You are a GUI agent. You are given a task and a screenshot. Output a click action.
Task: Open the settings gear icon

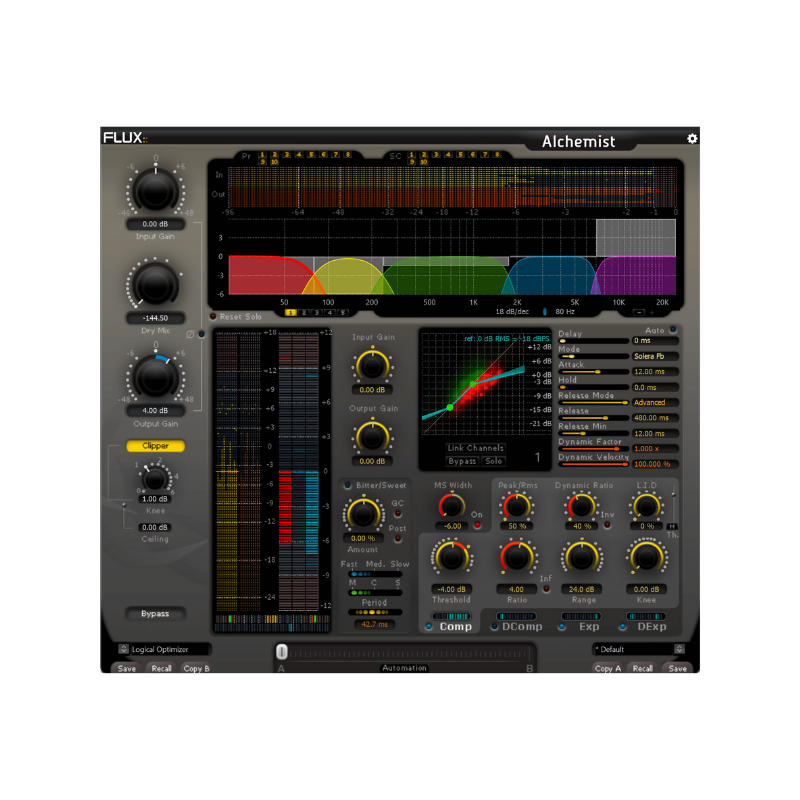[x=692, y=140]
